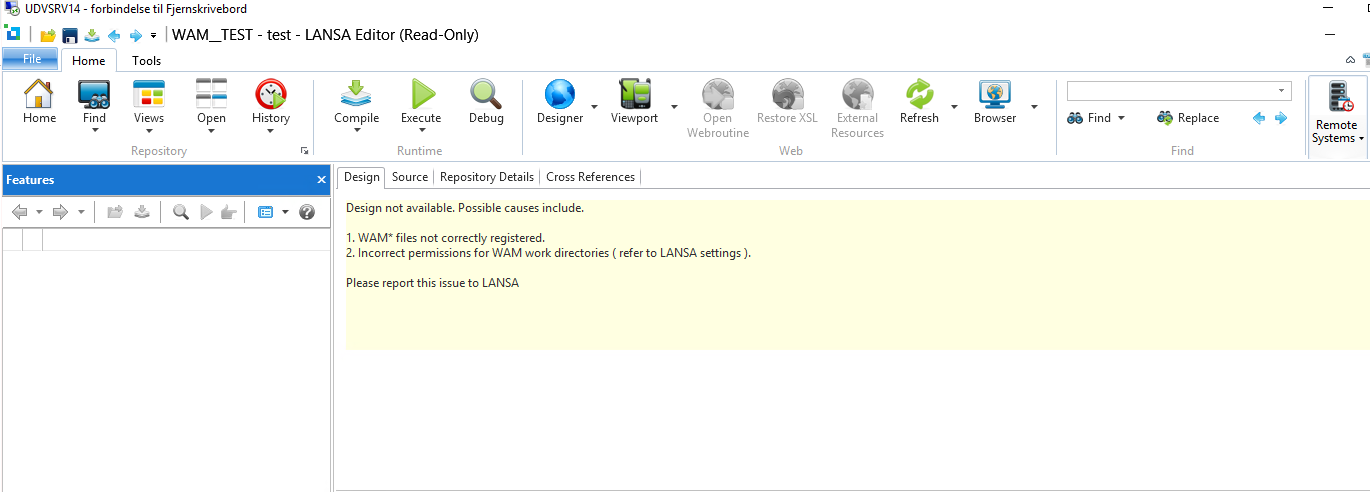Expand the History dropdown arrow

click(270, 131)
